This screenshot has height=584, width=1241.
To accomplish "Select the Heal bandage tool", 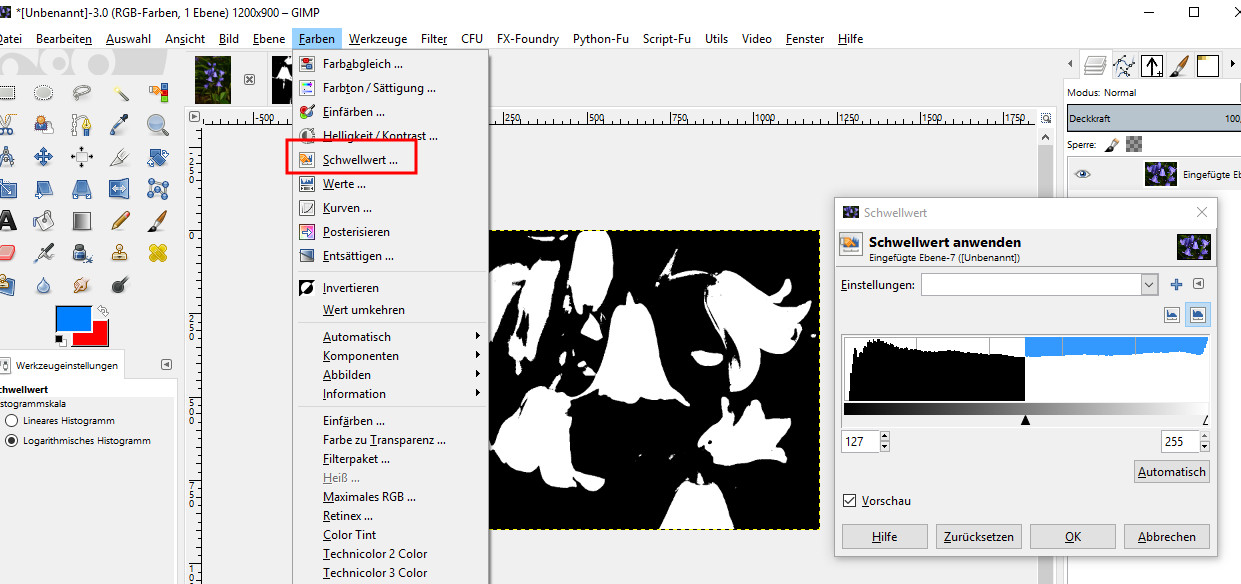I will pyautogui.click(x=158, y=252).
